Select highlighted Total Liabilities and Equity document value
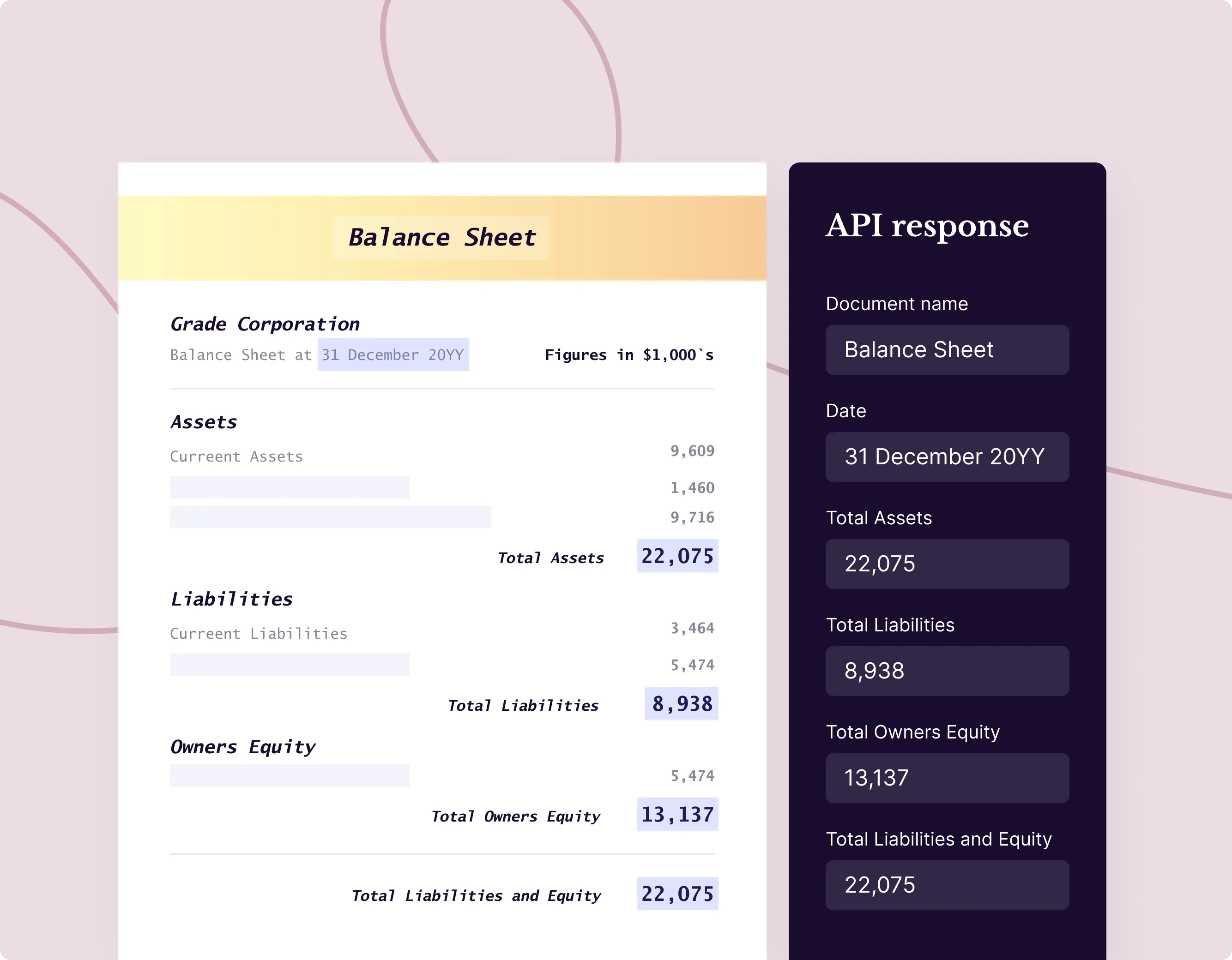Screen dimensions: 1232x960 [677, 894]
